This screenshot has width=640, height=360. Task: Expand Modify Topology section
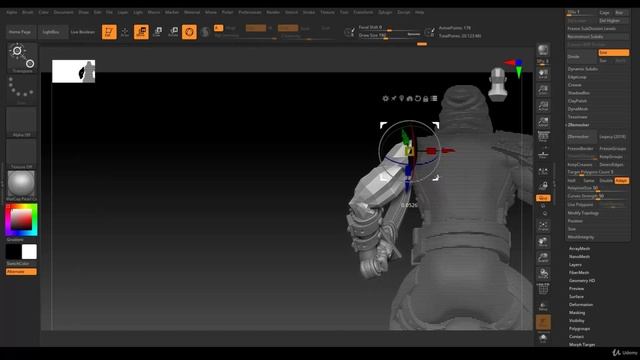pos(583,213)
